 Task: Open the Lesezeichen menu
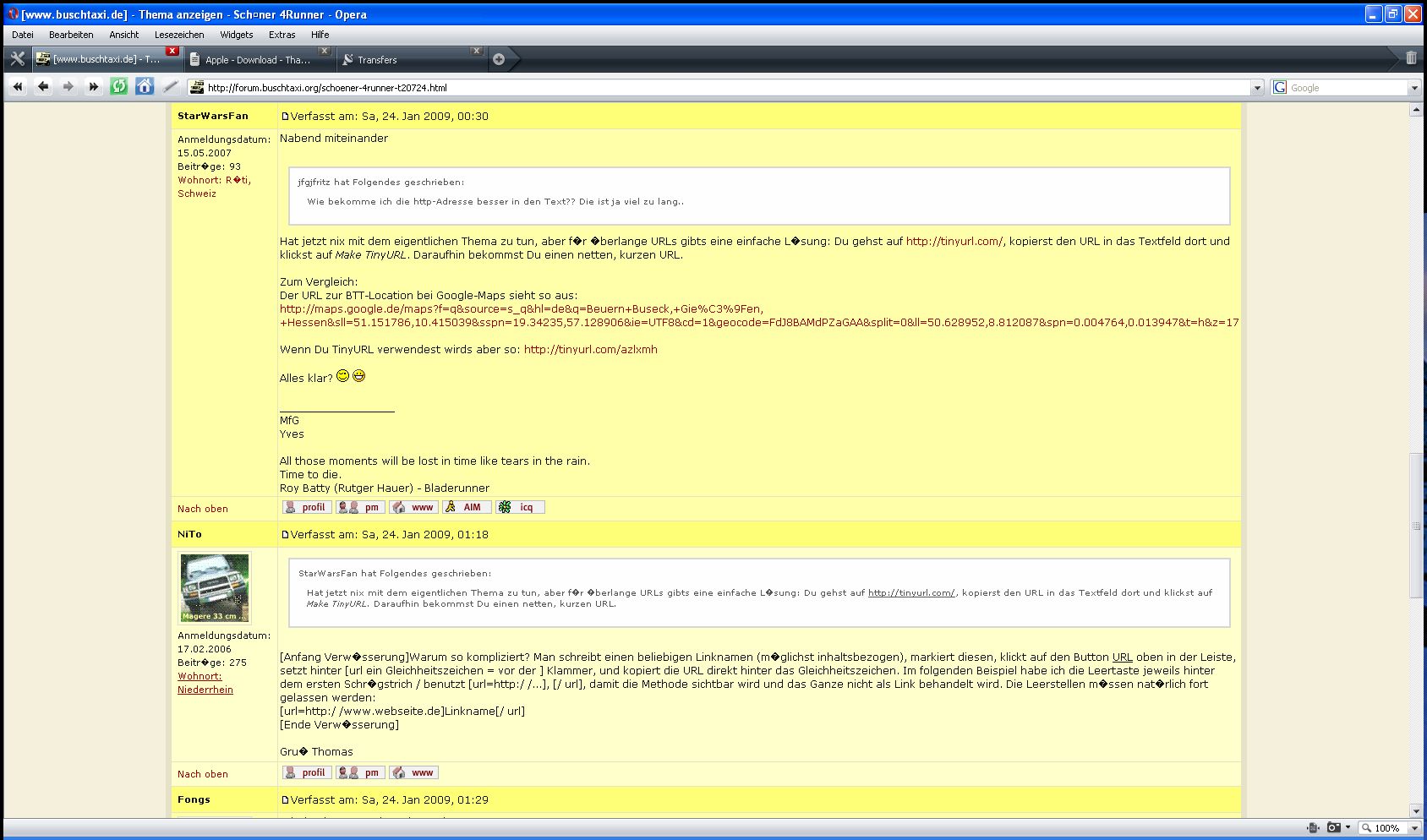178,35
